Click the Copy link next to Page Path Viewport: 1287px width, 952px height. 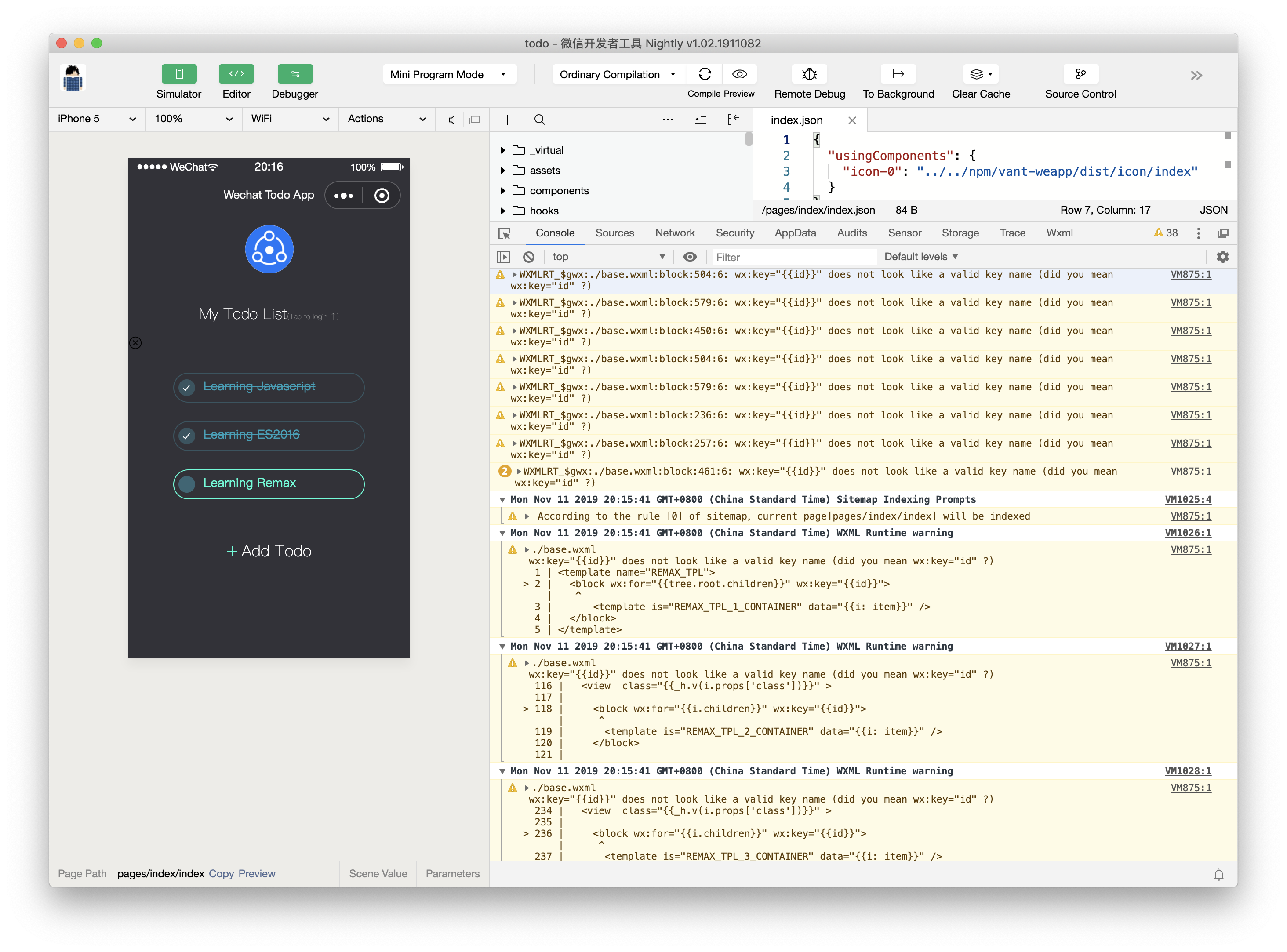click(222, 874)
